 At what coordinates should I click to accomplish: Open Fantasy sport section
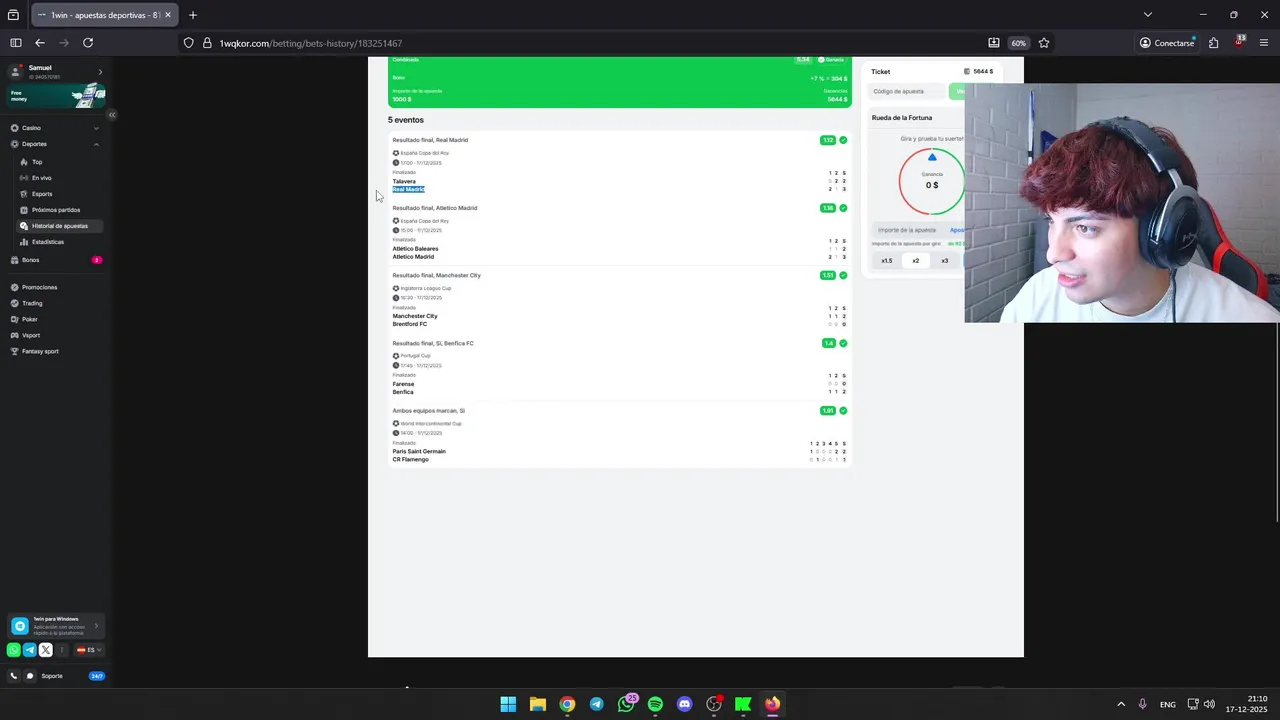(x=40, y=351)
